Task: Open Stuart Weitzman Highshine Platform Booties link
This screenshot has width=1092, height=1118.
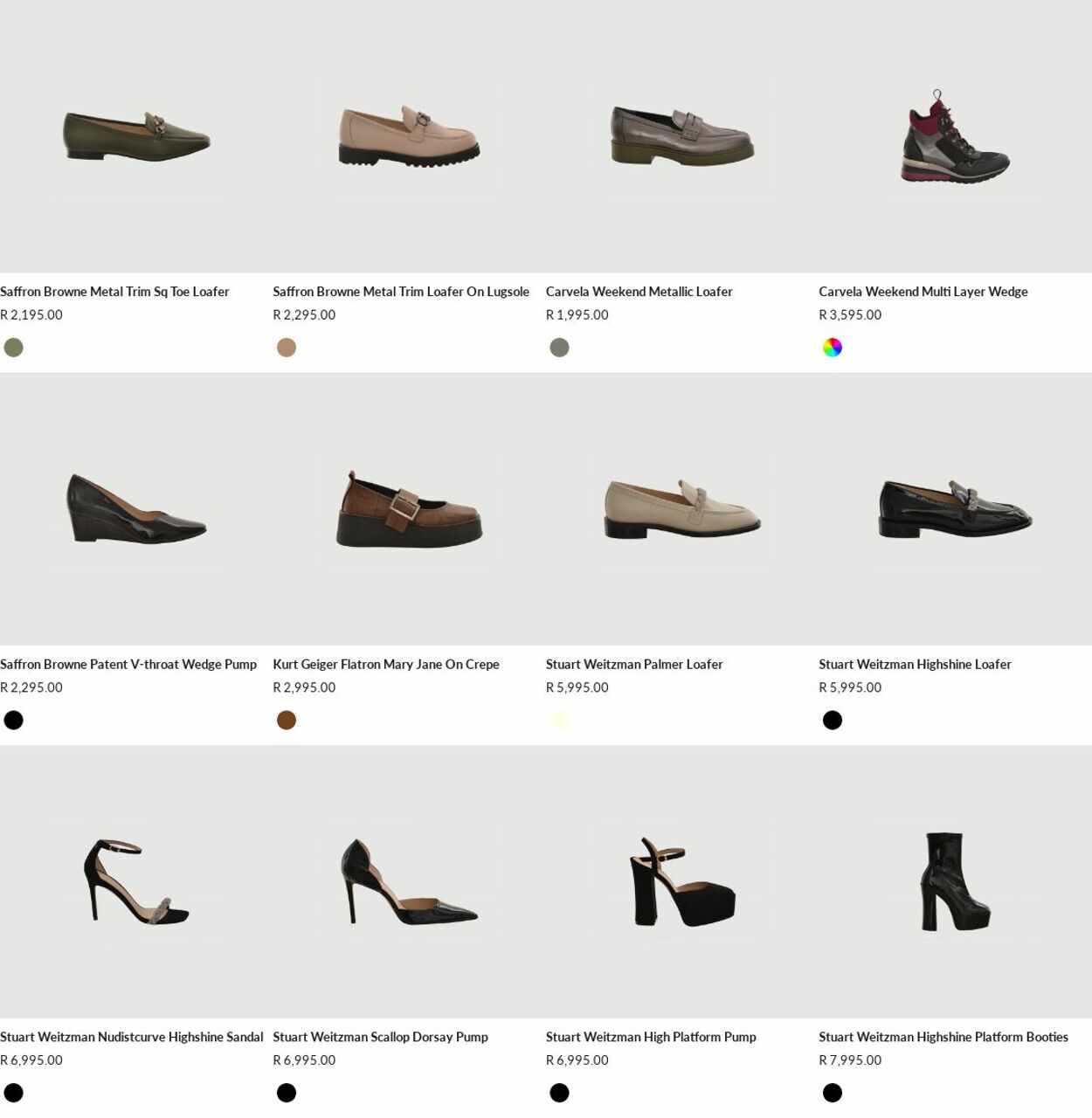Action: [x=943, y=1038]
